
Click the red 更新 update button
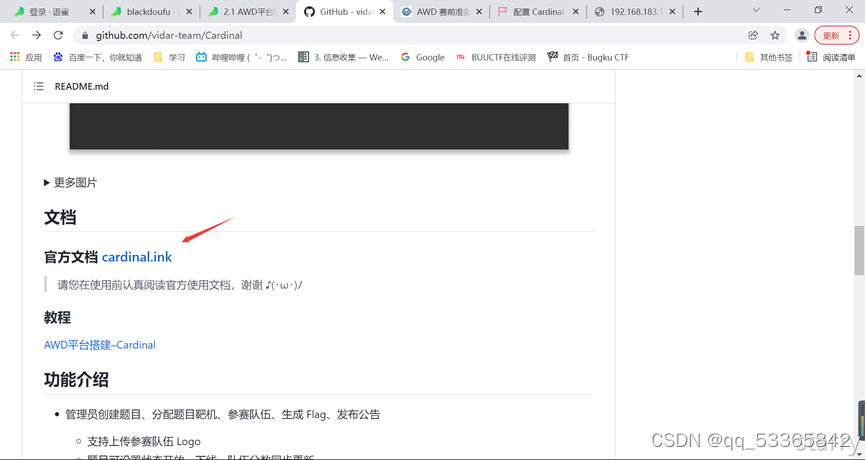[836, 35]
